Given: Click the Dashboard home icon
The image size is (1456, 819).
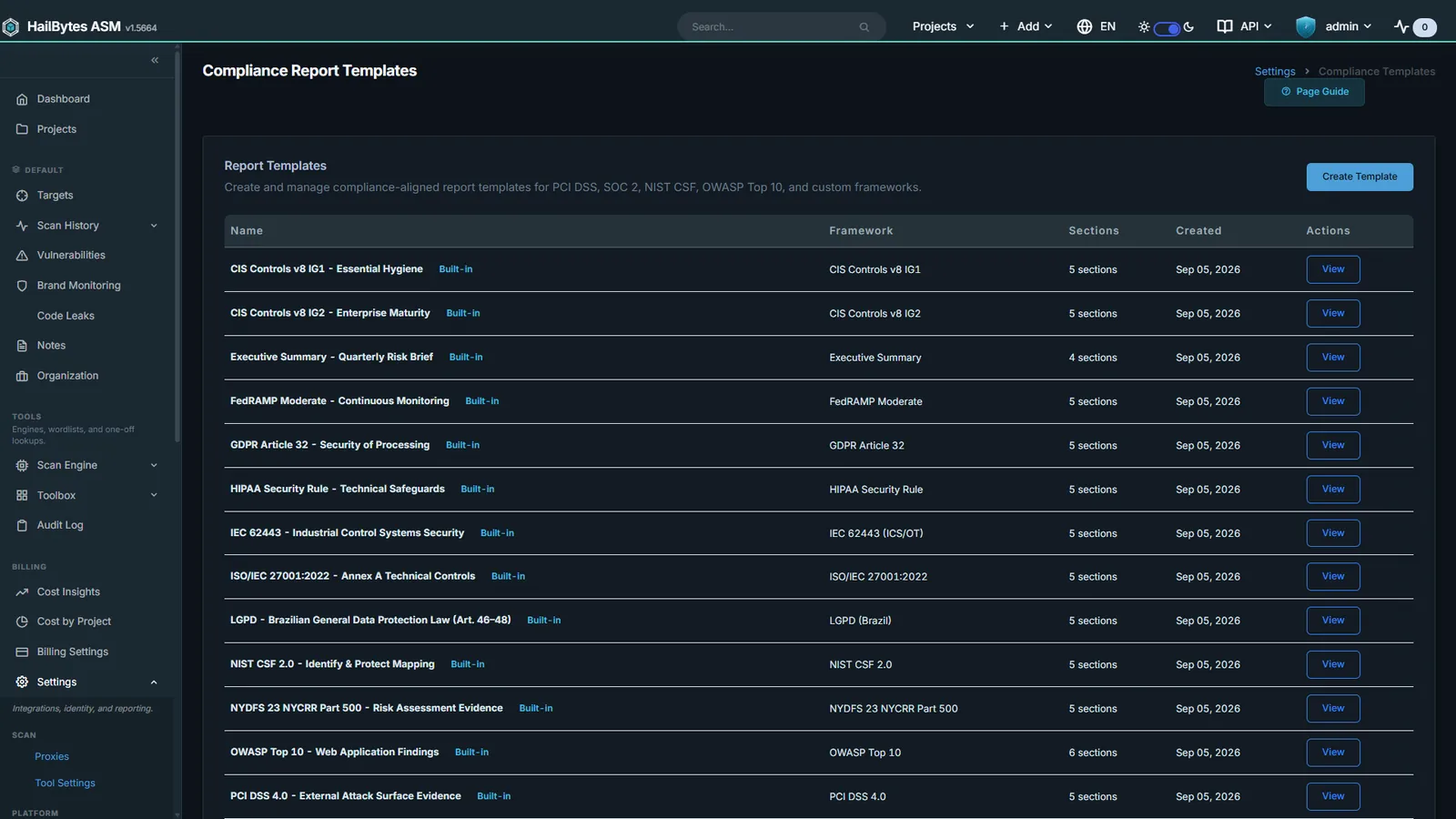Looking at the screenshot, I should pyautogui.click(x=22, y=99).
